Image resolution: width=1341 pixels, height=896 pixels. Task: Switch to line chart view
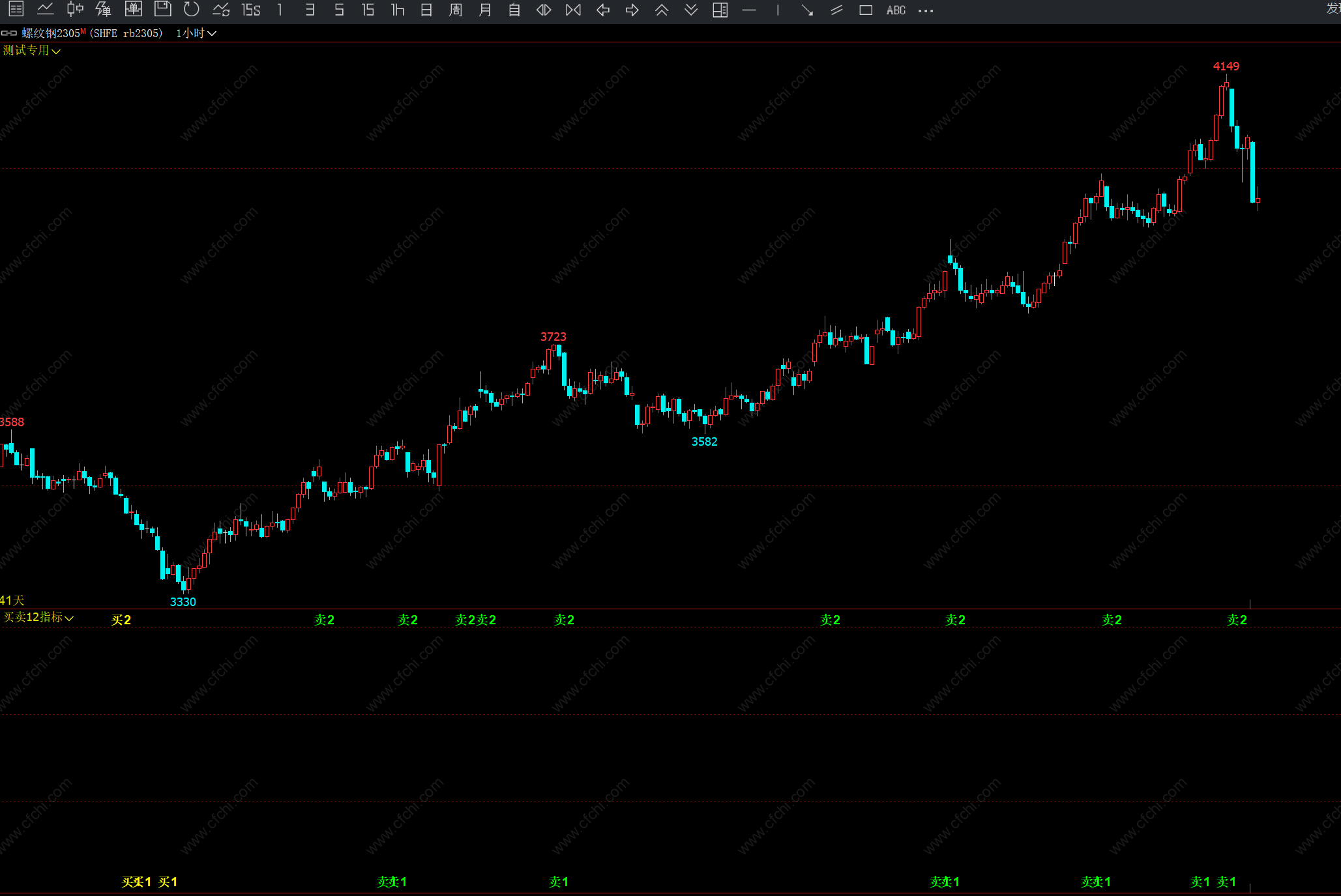[45, 10]
